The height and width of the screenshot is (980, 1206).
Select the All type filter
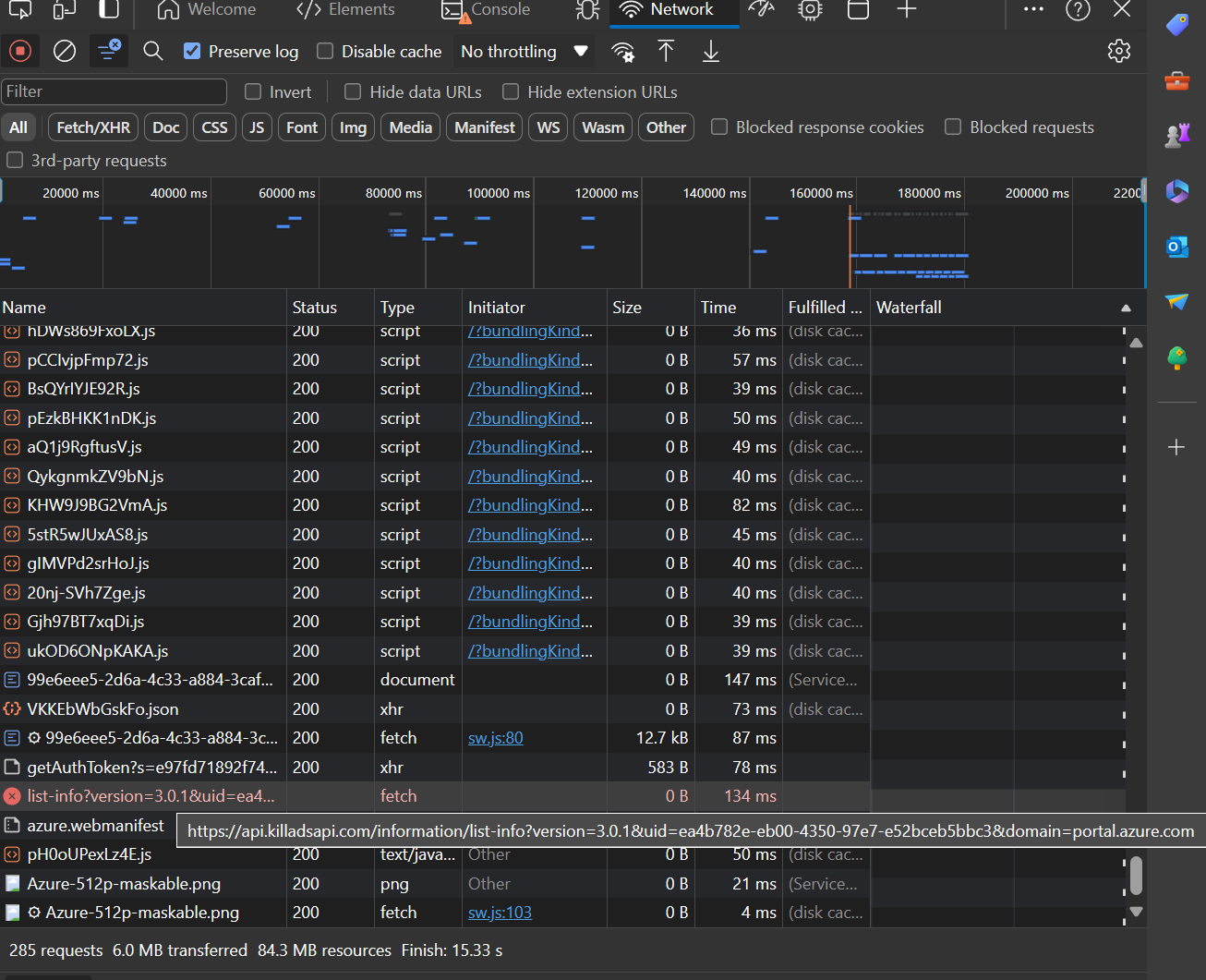coord(18,127)
